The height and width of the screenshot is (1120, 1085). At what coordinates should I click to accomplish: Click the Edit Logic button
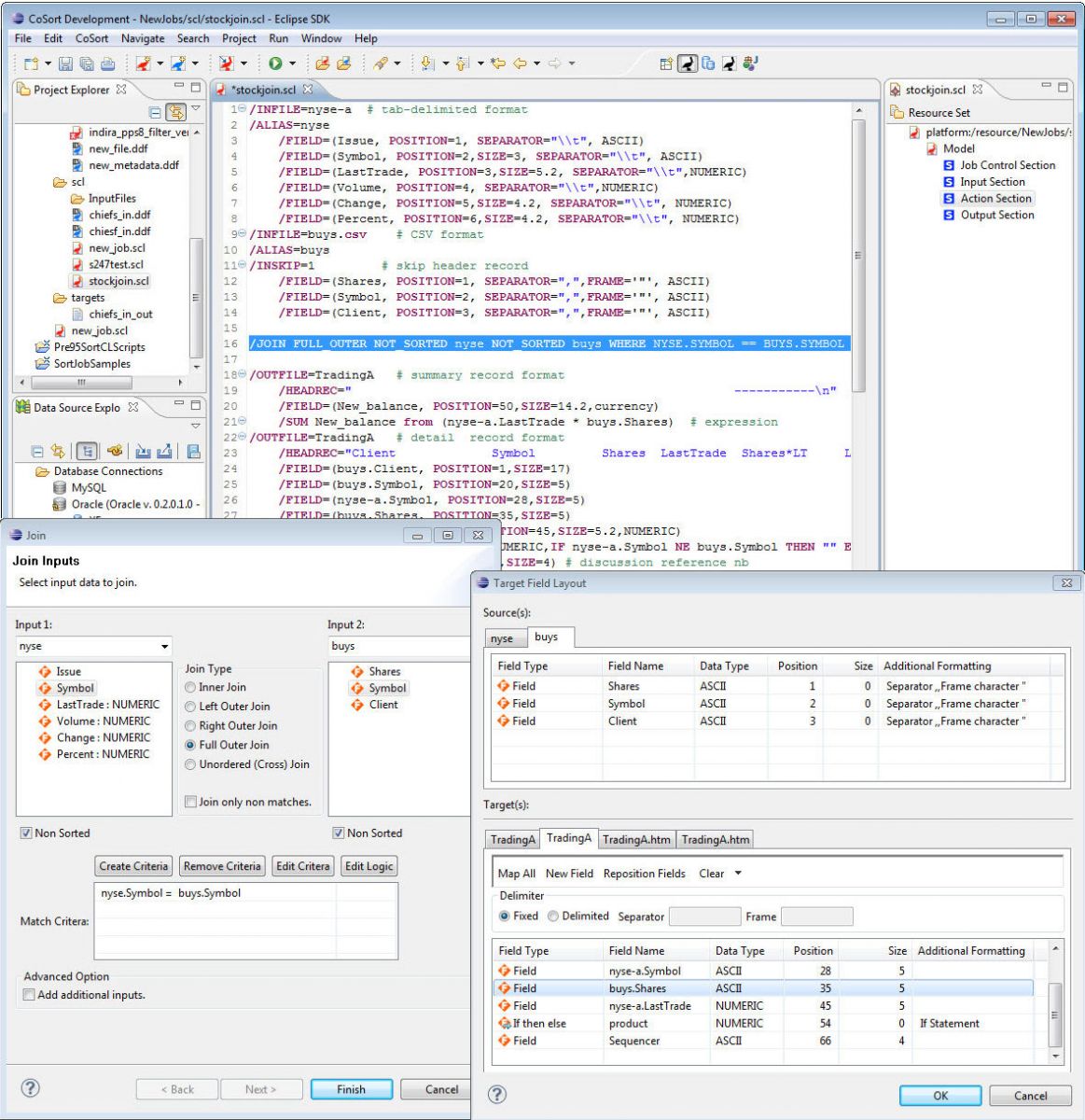point(369,866)
